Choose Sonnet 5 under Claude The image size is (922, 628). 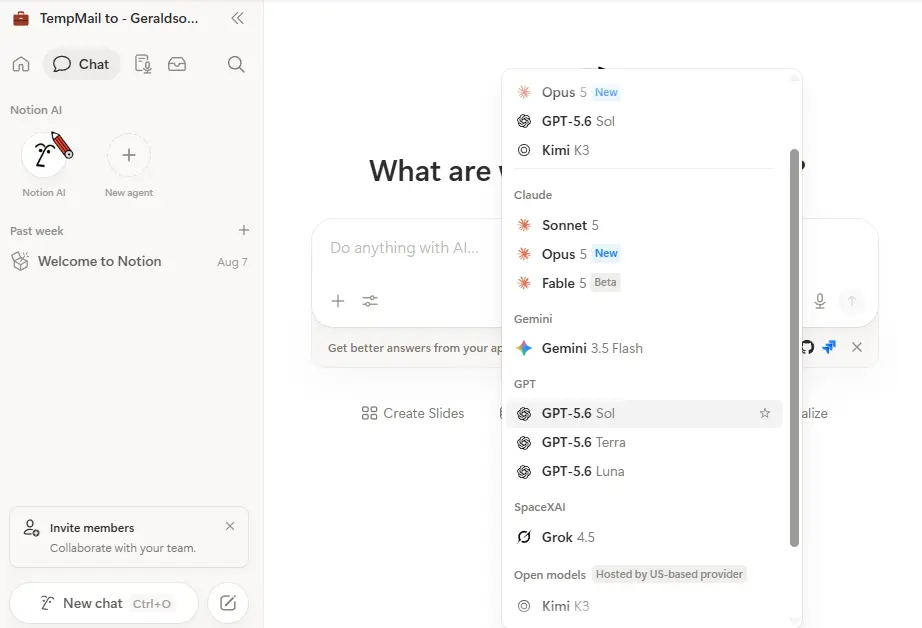[x=644, y=225]
